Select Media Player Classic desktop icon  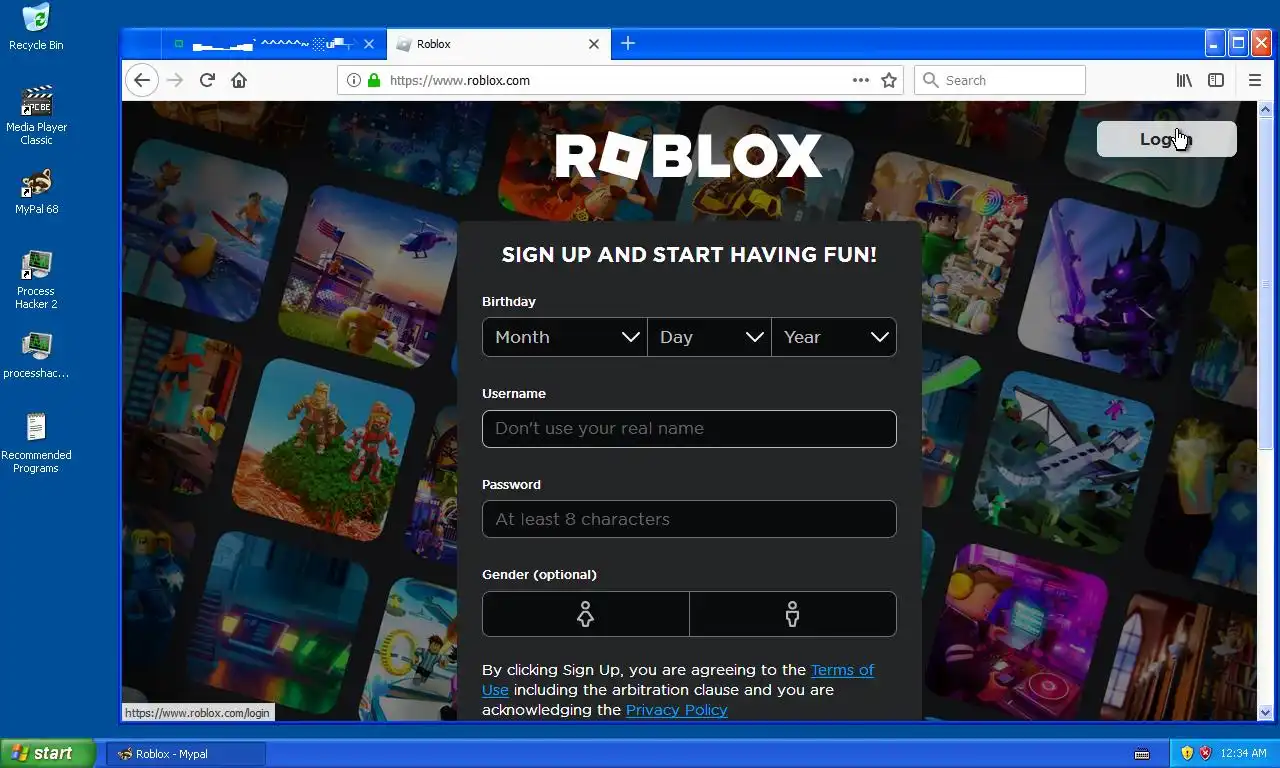[36, 116]
